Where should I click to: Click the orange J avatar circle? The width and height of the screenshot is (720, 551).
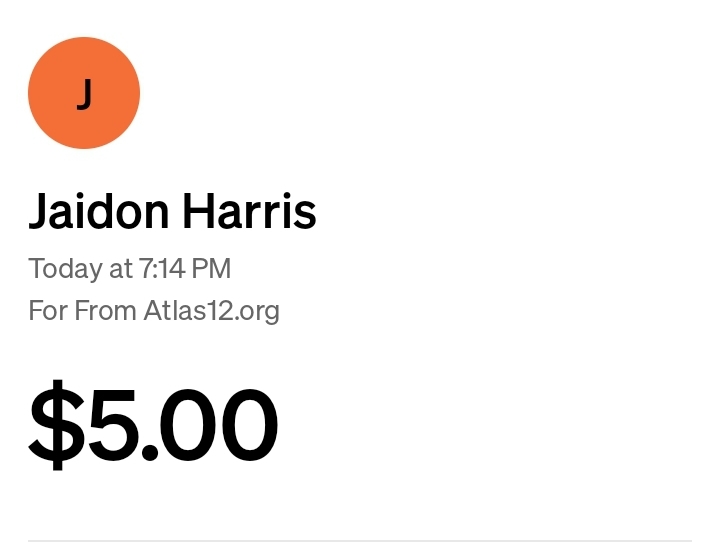(84, 93)
